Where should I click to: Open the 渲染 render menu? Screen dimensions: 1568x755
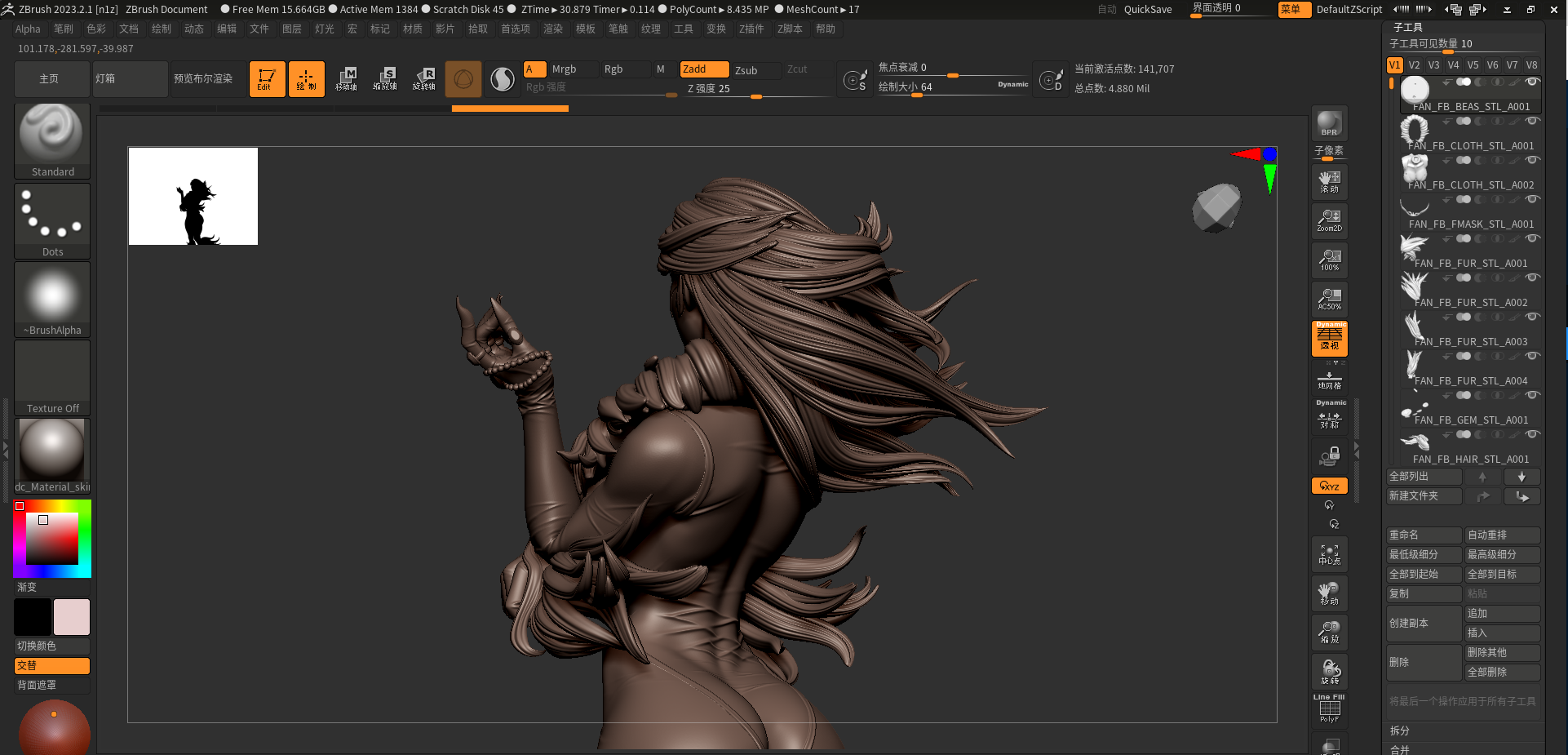point(553,29)
